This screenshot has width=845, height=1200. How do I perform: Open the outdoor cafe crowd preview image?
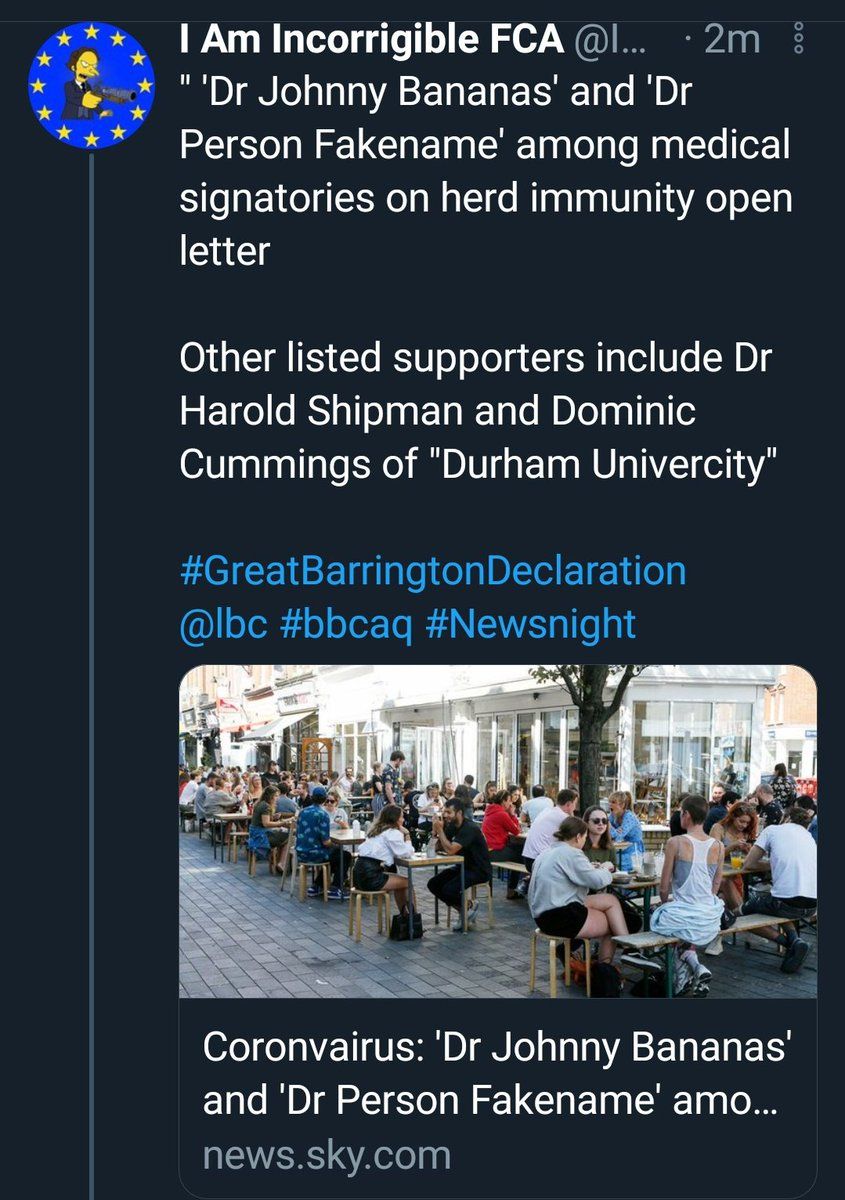pyautogui.click(x=498, y=832)
